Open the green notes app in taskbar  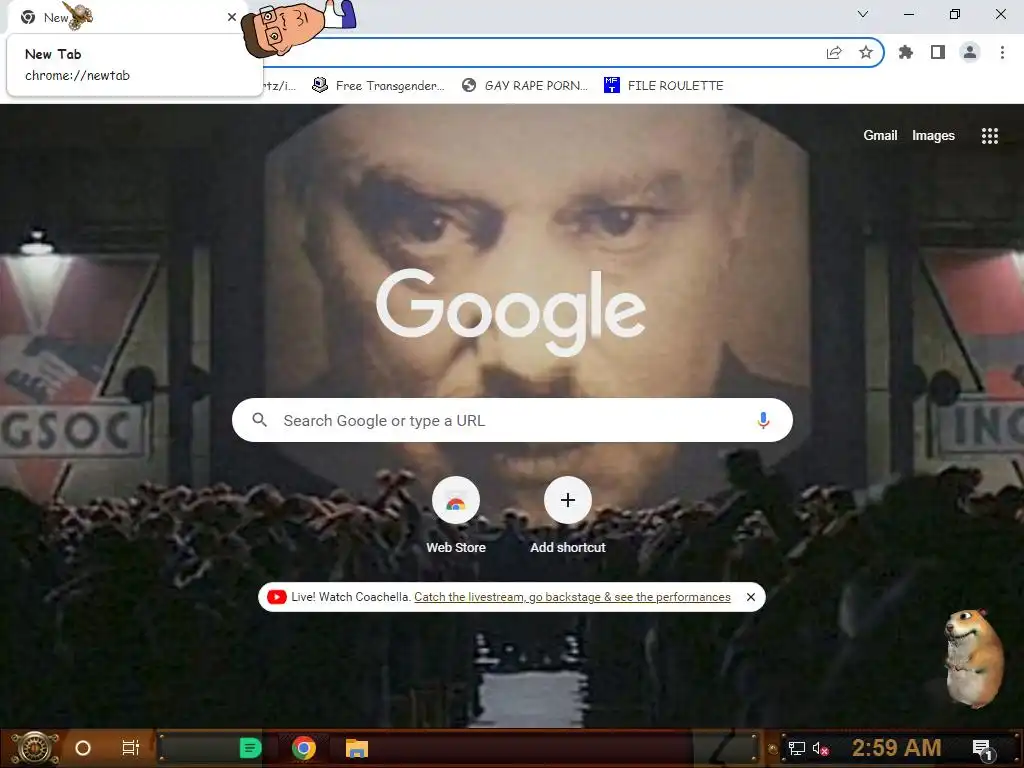click(250, 748)
